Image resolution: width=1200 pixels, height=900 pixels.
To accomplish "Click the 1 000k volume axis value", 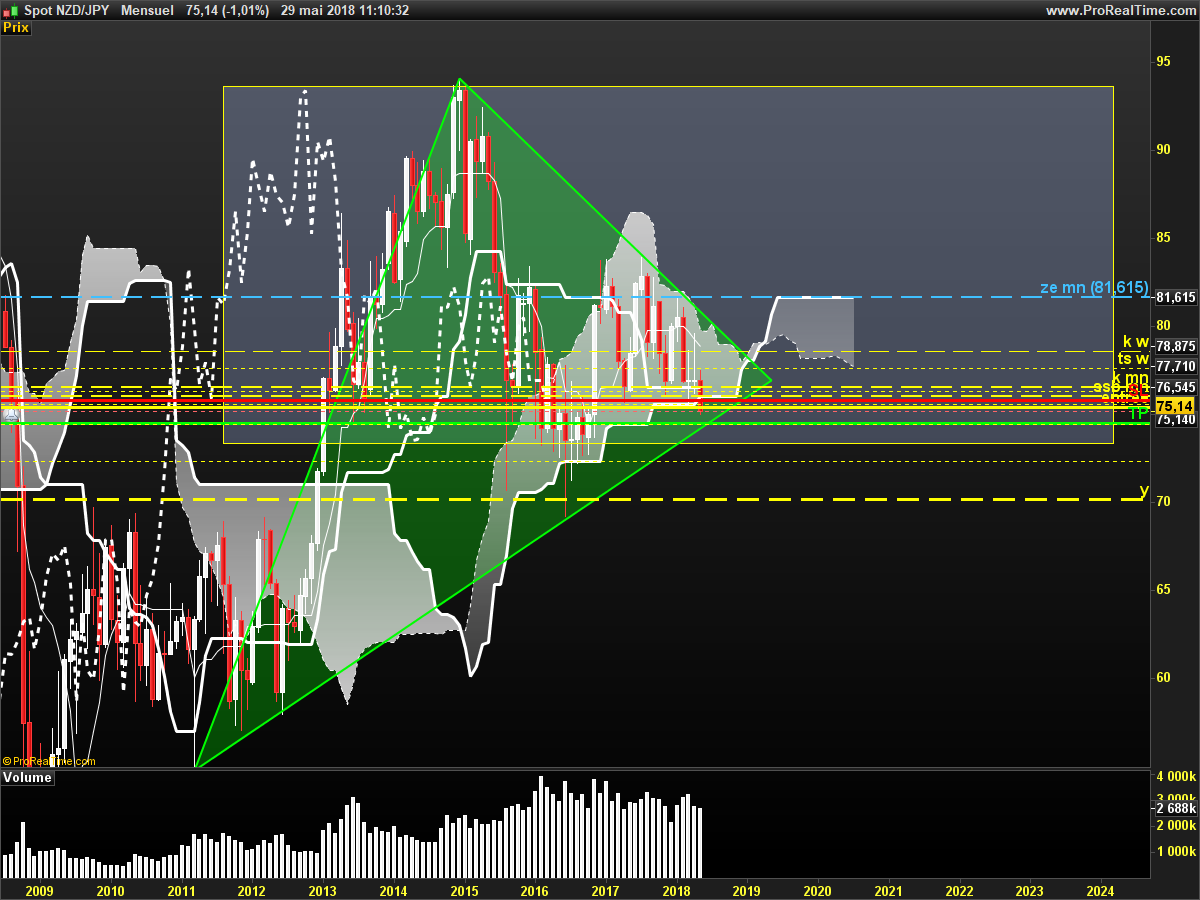I will [1175, 851].
